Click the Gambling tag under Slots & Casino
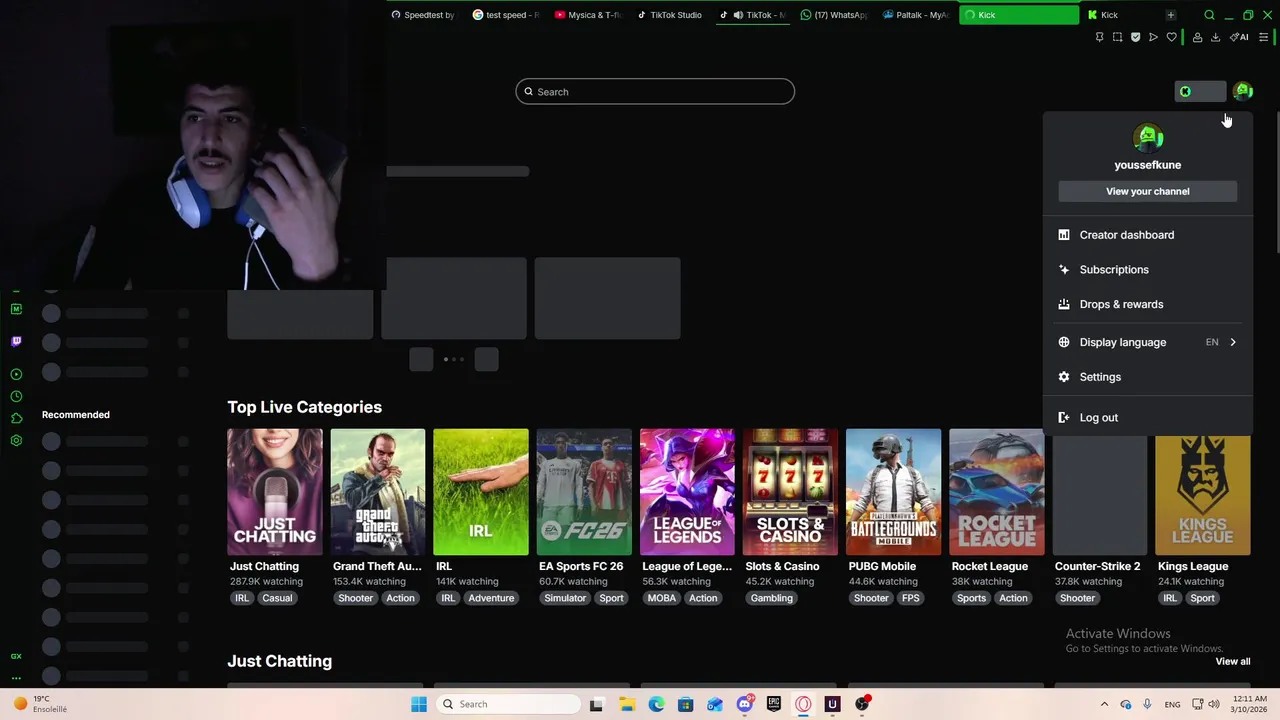Screen dimensions: 1280x720 click(772, 598)
